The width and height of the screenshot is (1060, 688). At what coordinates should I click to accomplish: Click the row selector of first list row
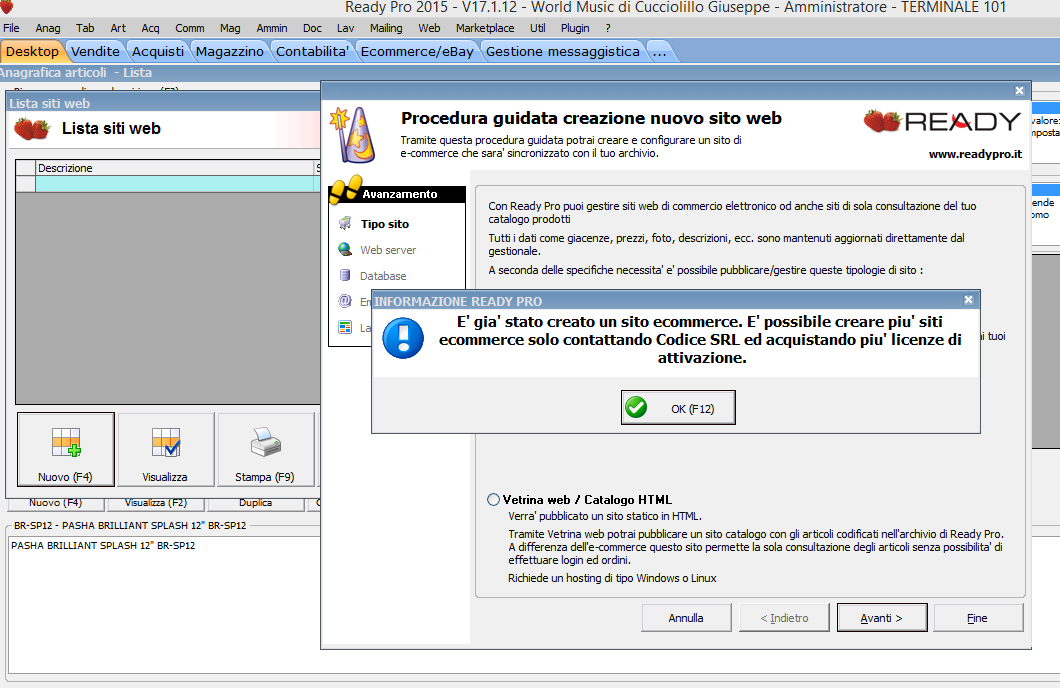coord(26,184)
